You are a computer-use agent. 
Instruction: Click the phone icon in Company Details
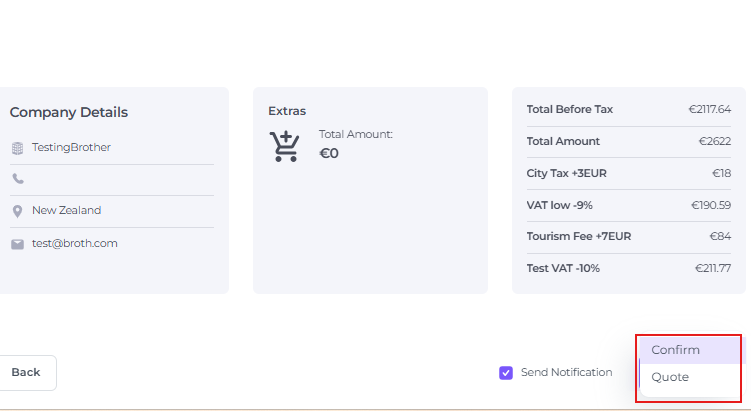[17, 179]
